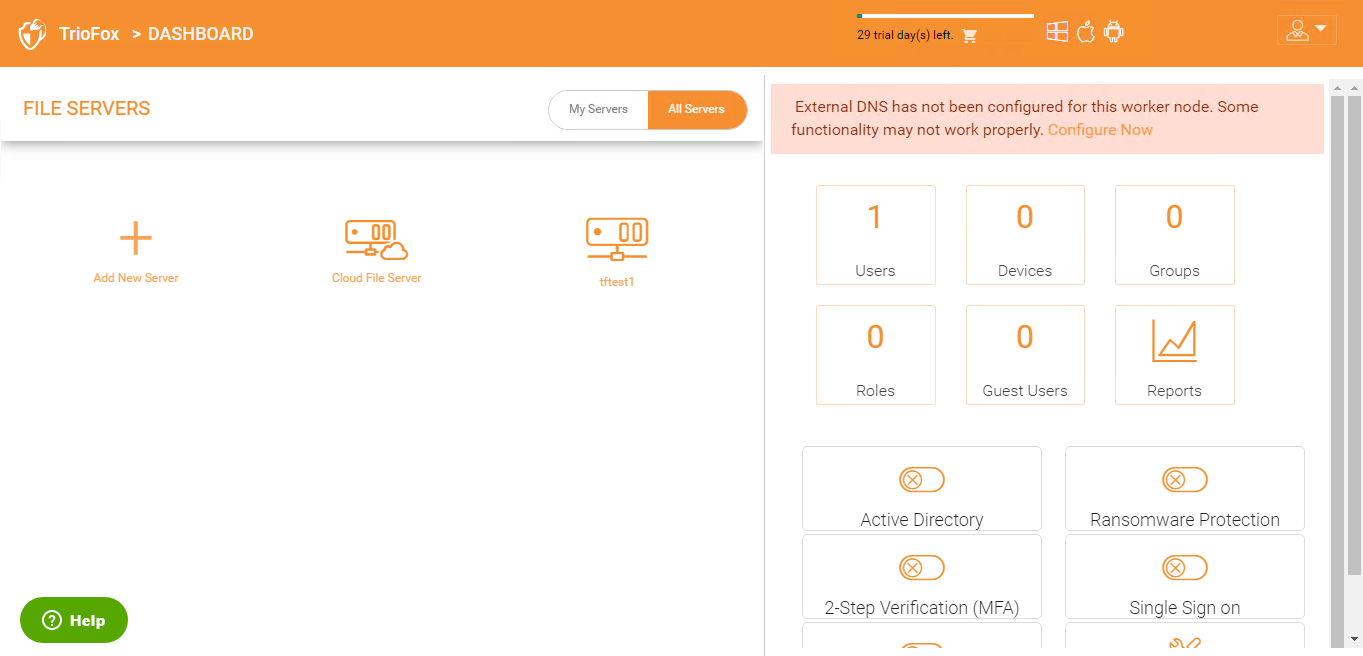This screenshot has width=1363, height=656.
Task: Switch to the My Servers tab
Action: pyautogui.click(x=598, y=109)
